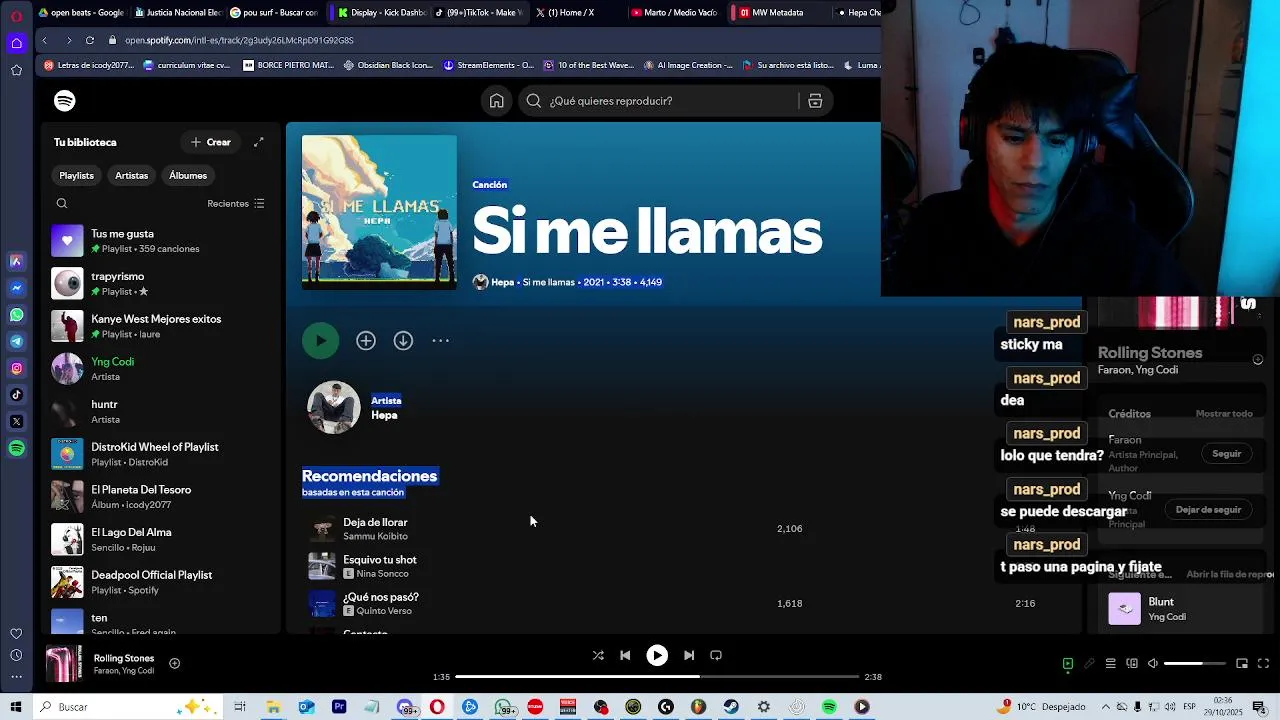Image resolution: width=1280 pixels, height=720 pixels.
Task: Open Yng Codi artist in library
Action: click(x=160, y=369)
